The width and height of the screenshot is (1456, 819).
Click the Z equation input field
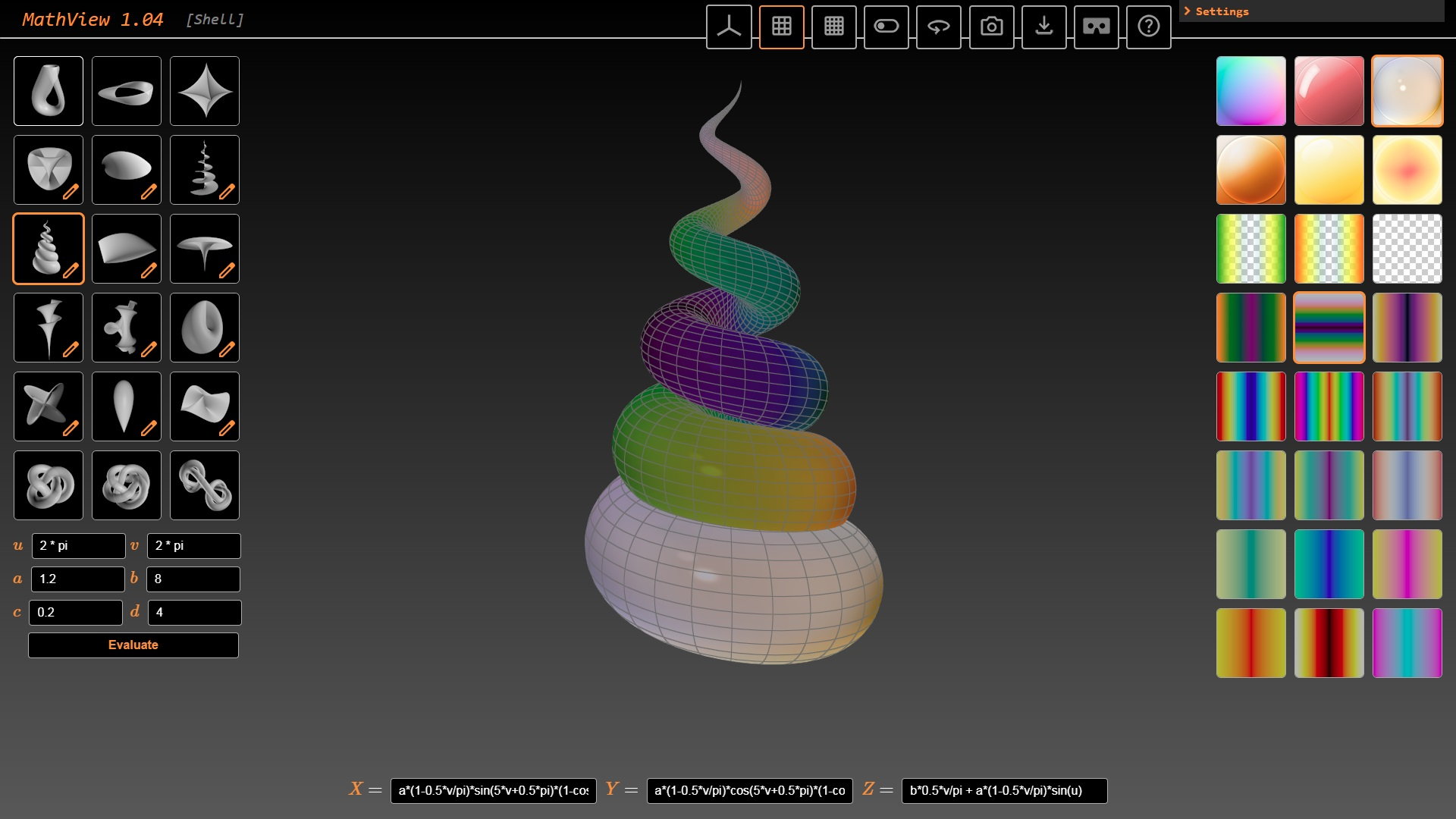(x=1003, y=790)
